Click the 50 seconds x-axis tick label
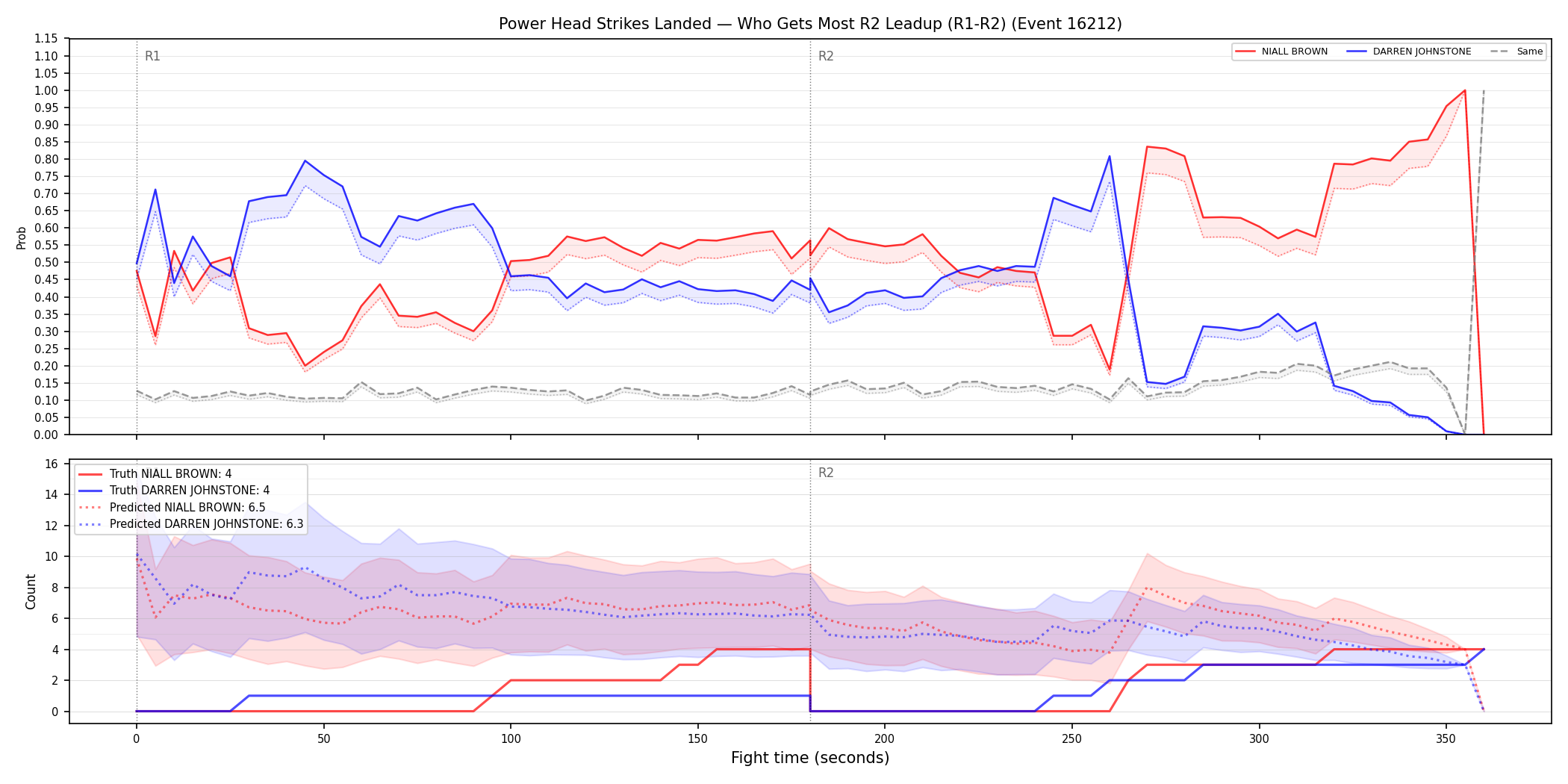 coord(323,739)
